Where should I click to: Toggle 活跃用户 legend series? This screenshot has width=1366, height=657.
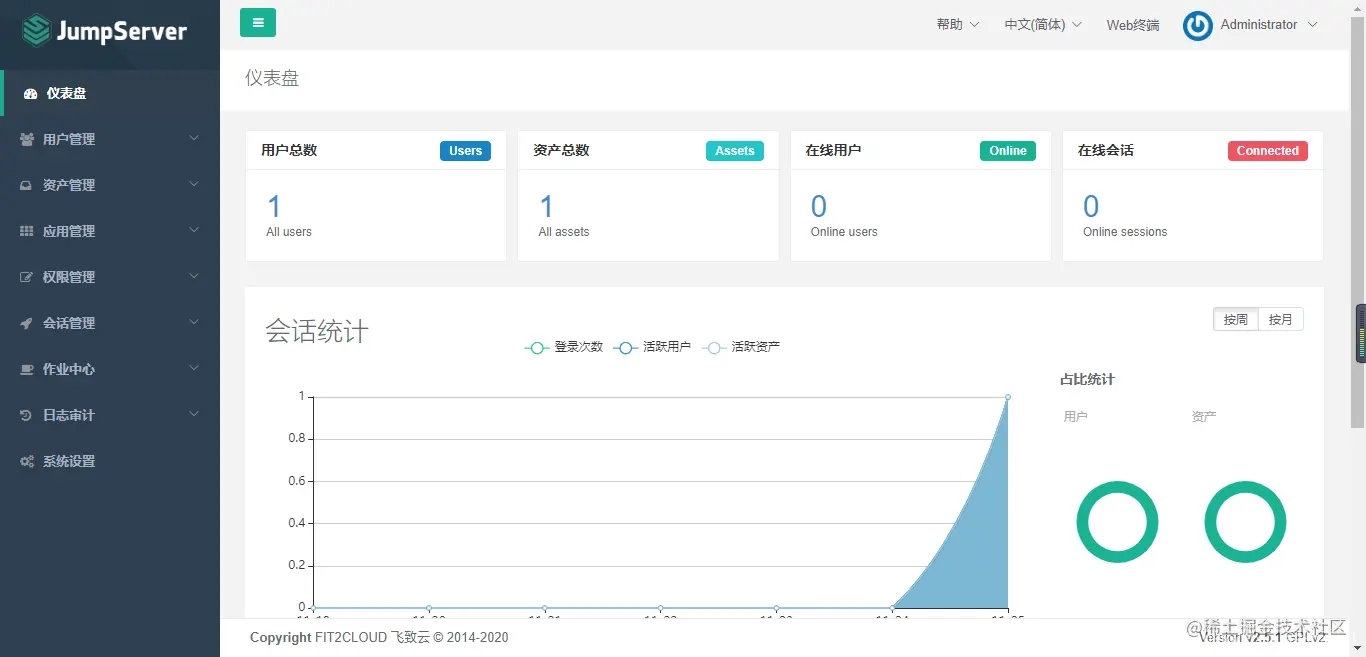coord(652,347)
